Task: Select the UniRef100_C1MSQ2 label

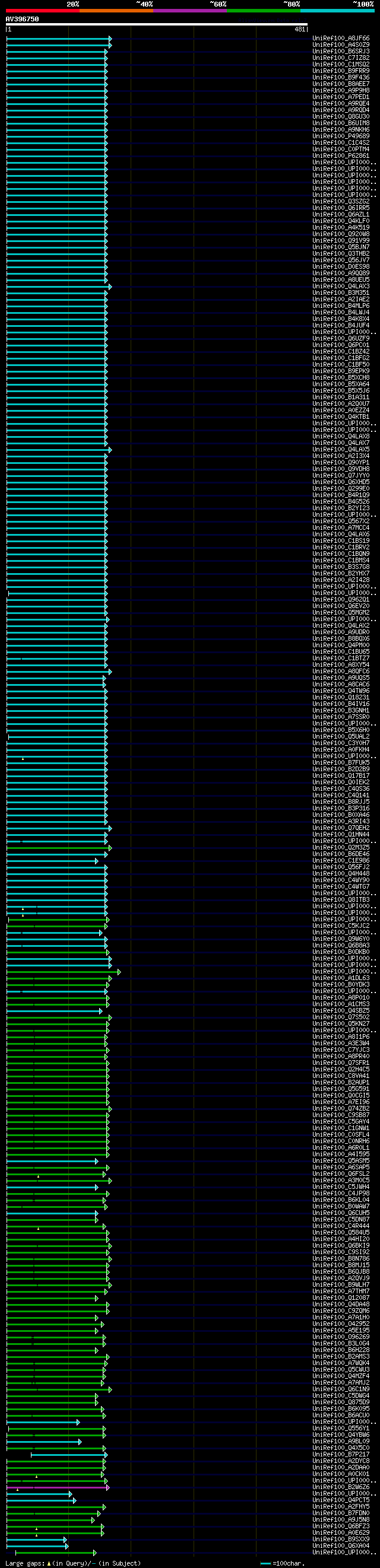Action: (341, 64)
